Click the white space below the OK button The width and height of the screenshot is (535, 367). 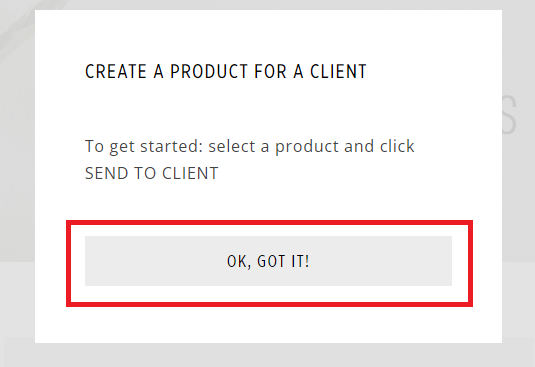[268, 325]
